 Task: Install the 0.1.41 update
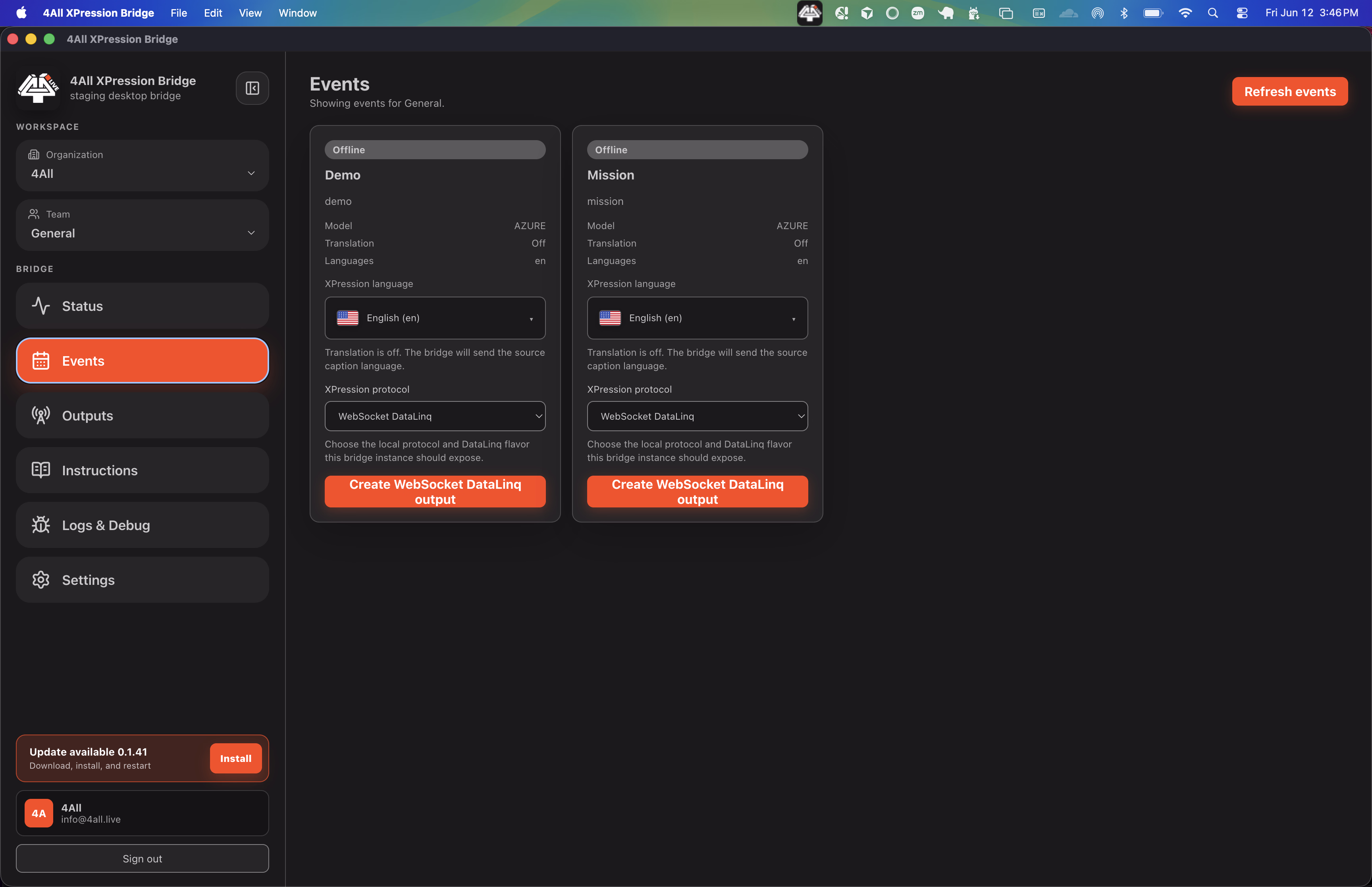(x=235, y=758)
